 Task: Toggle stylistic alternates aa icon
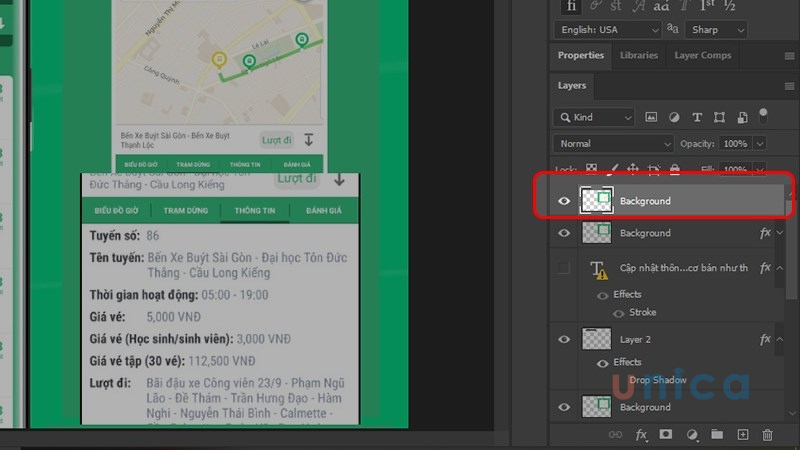(661, 6)
